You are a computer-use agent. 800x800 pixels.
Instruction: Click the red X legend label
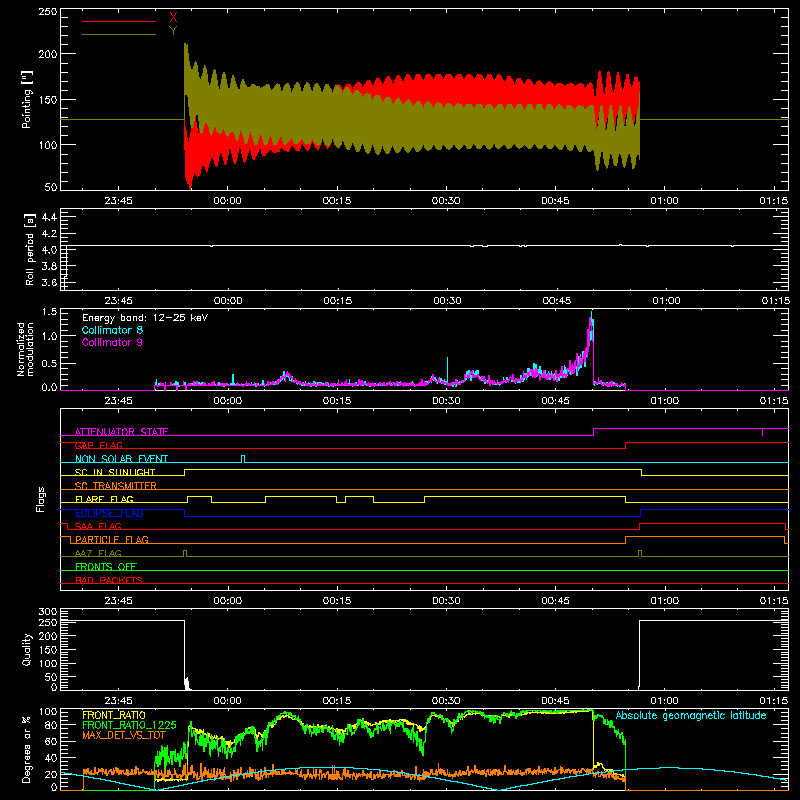coord(173,18)
